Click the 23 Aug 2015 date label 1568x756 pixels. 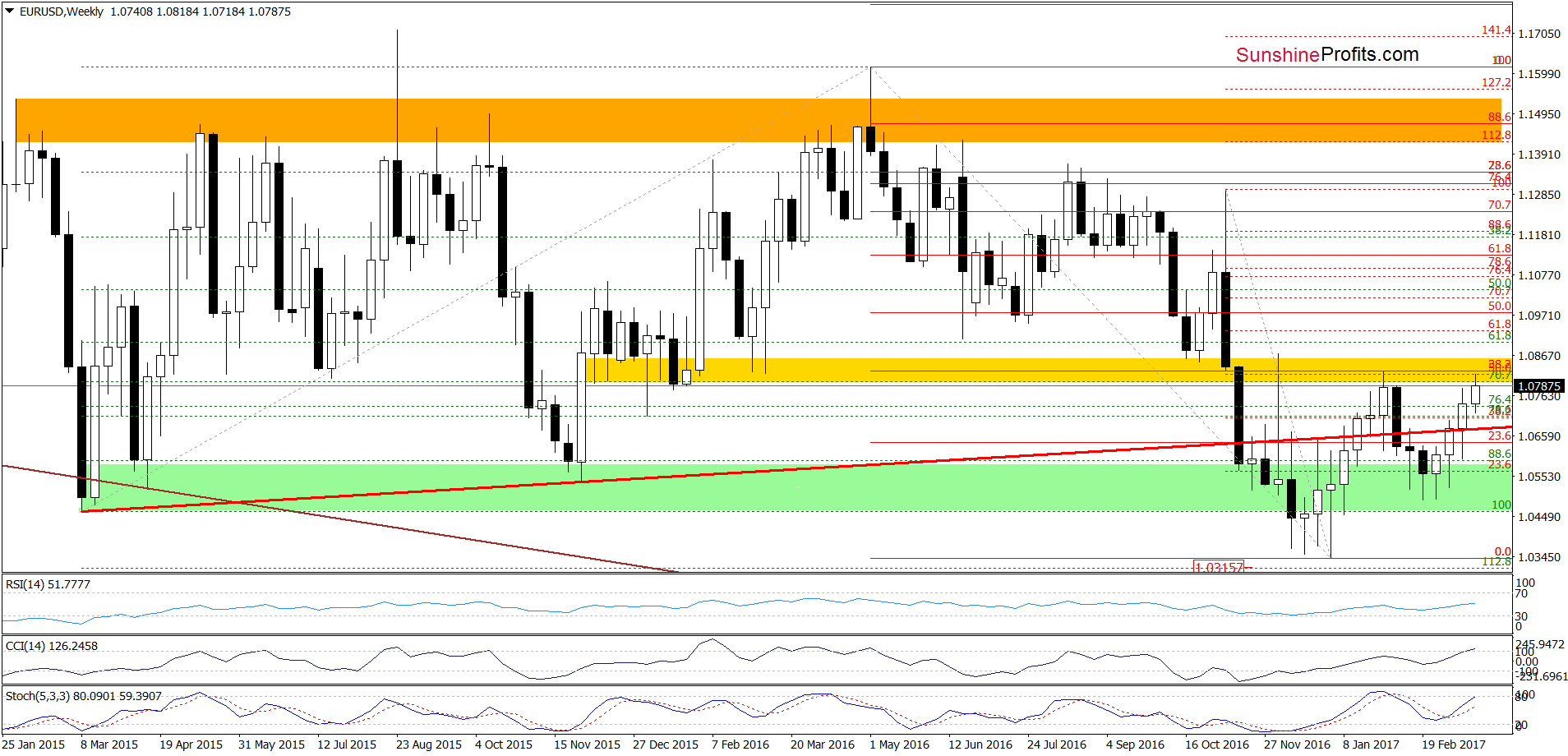429,744
